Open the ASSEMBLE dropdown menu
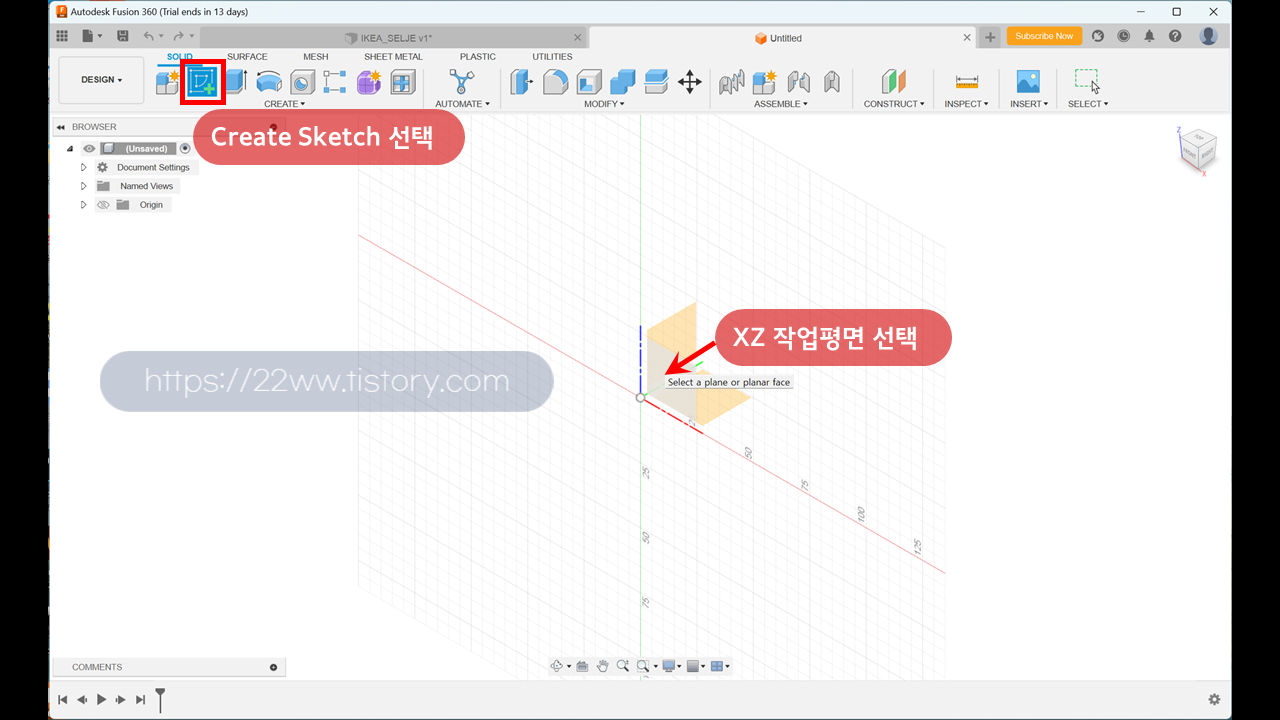Screen dimensions: 1280x720 781,104
